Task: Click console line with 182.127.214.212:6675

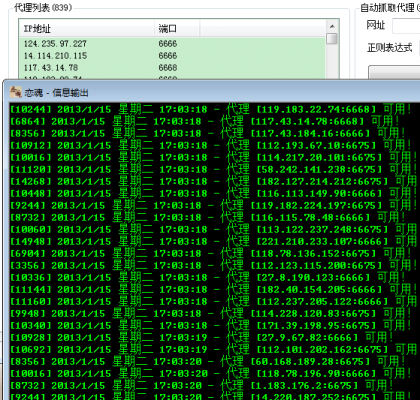Action: click(214, 181)
